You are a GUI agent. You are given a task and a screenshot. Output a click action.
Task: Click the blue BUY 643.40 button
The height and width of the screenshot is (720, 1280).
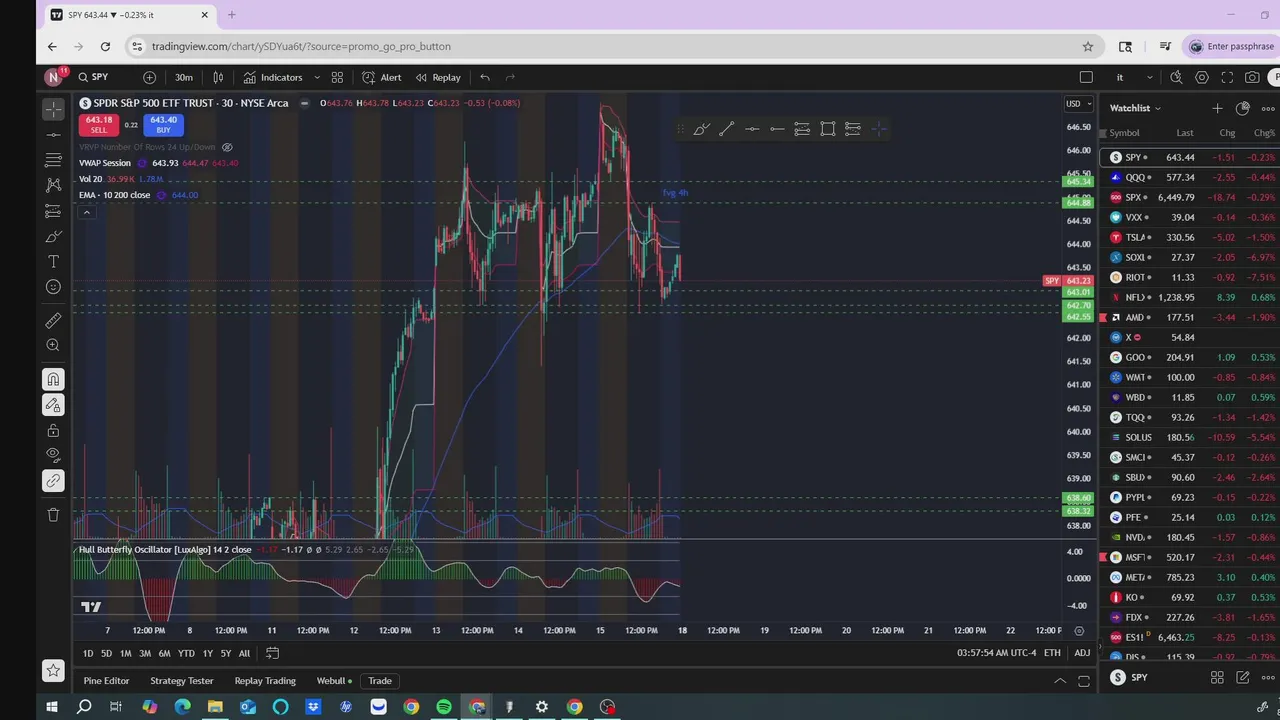click(x=163, y=125)
